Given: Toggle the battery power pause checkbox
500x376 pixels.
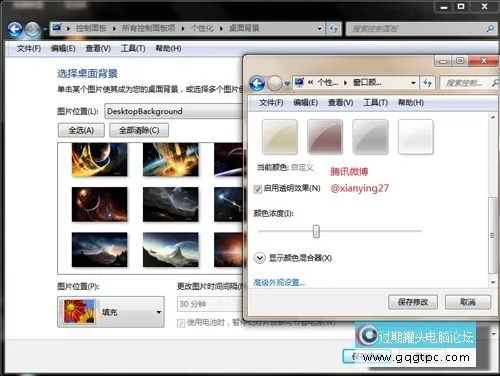Looking at the screenshot, I should point(181,323).
